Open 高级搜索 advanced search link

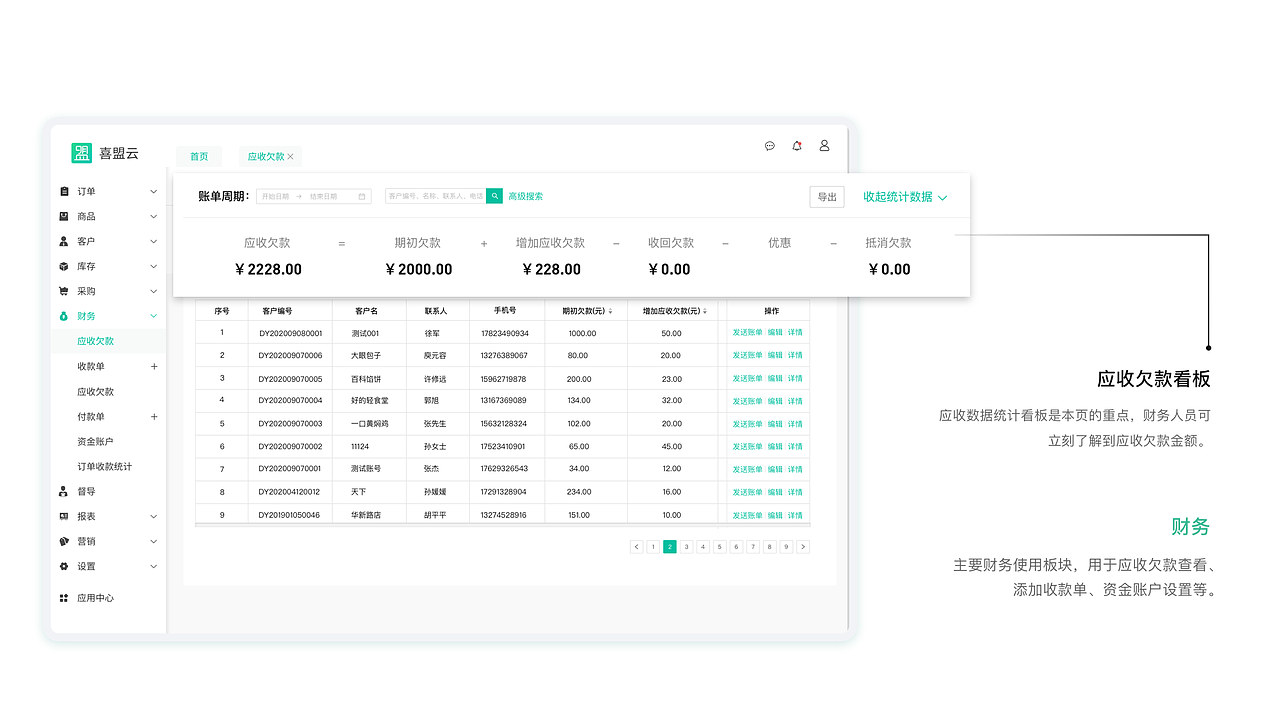coord(526,197)
